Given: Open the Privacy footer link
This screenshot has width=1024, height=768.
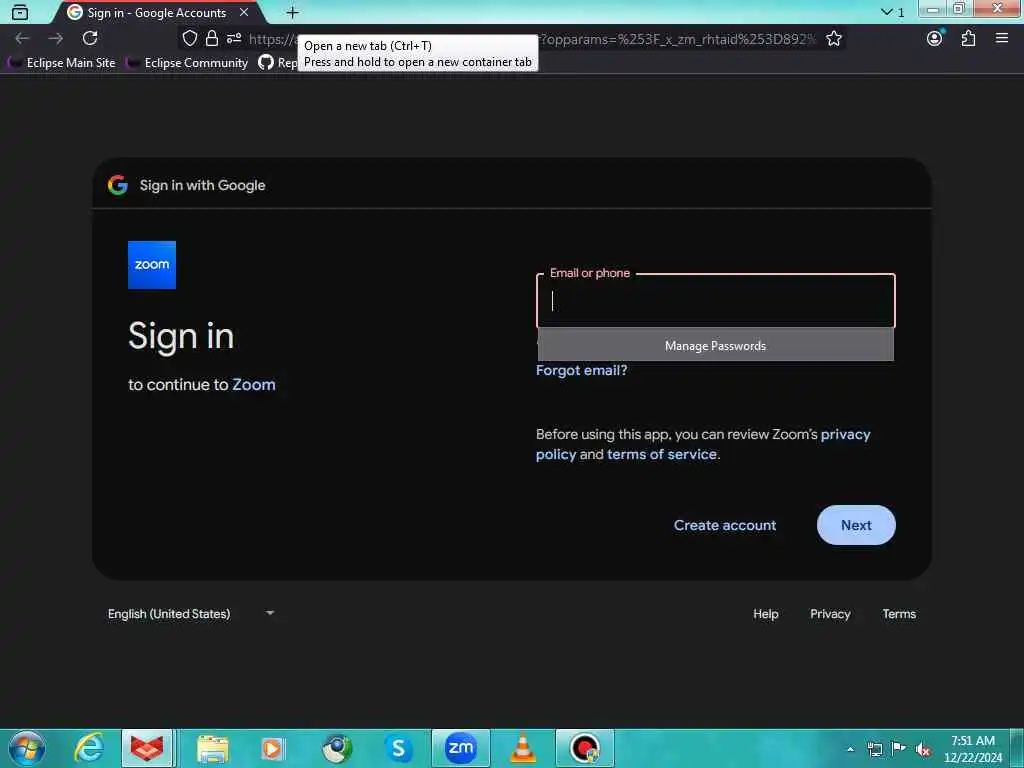Looking at the screenshot, I should click(830, 614).
